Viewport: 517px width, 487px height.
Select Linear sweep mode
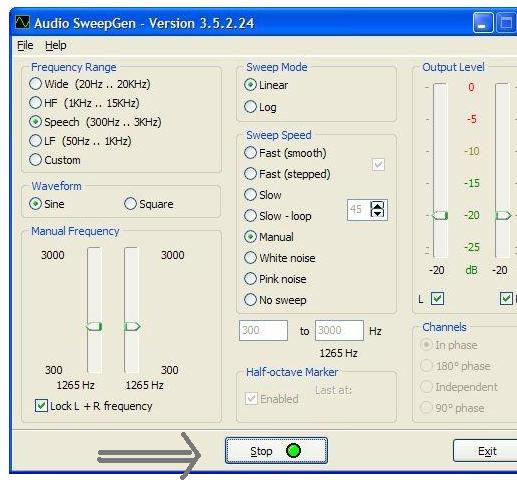[x=266, y=85]
